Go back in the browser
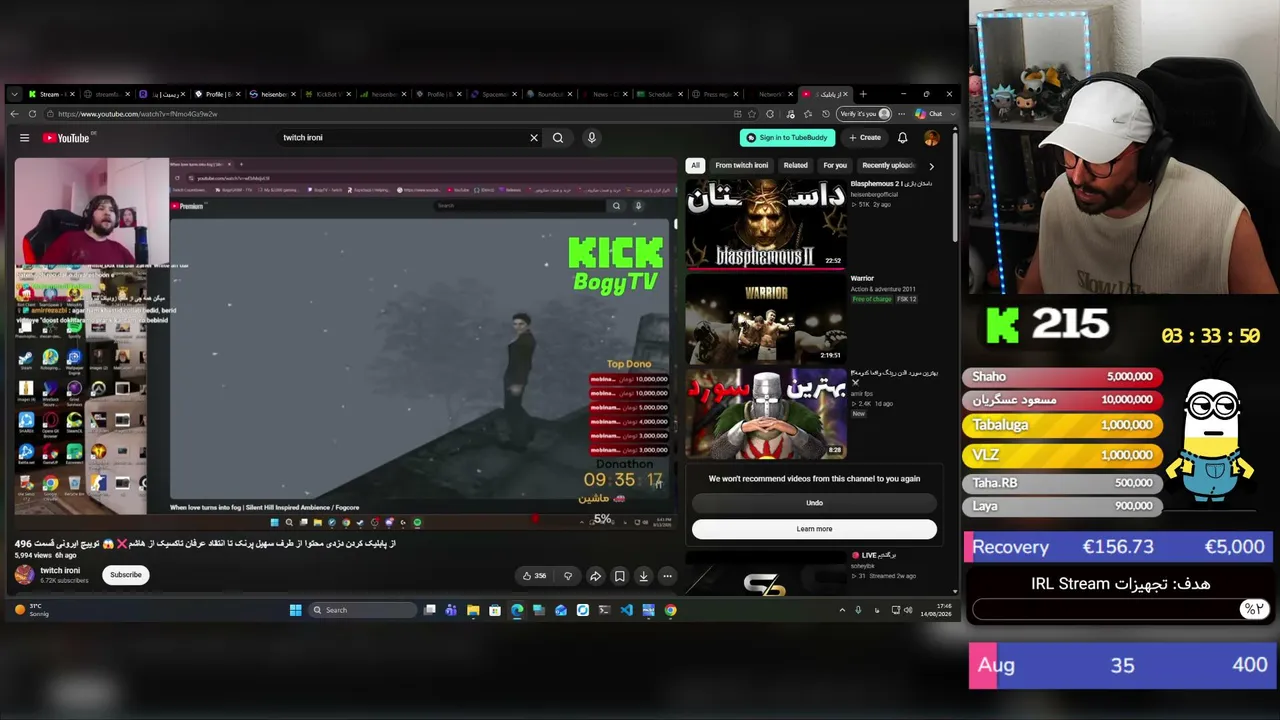 [15, 114]
